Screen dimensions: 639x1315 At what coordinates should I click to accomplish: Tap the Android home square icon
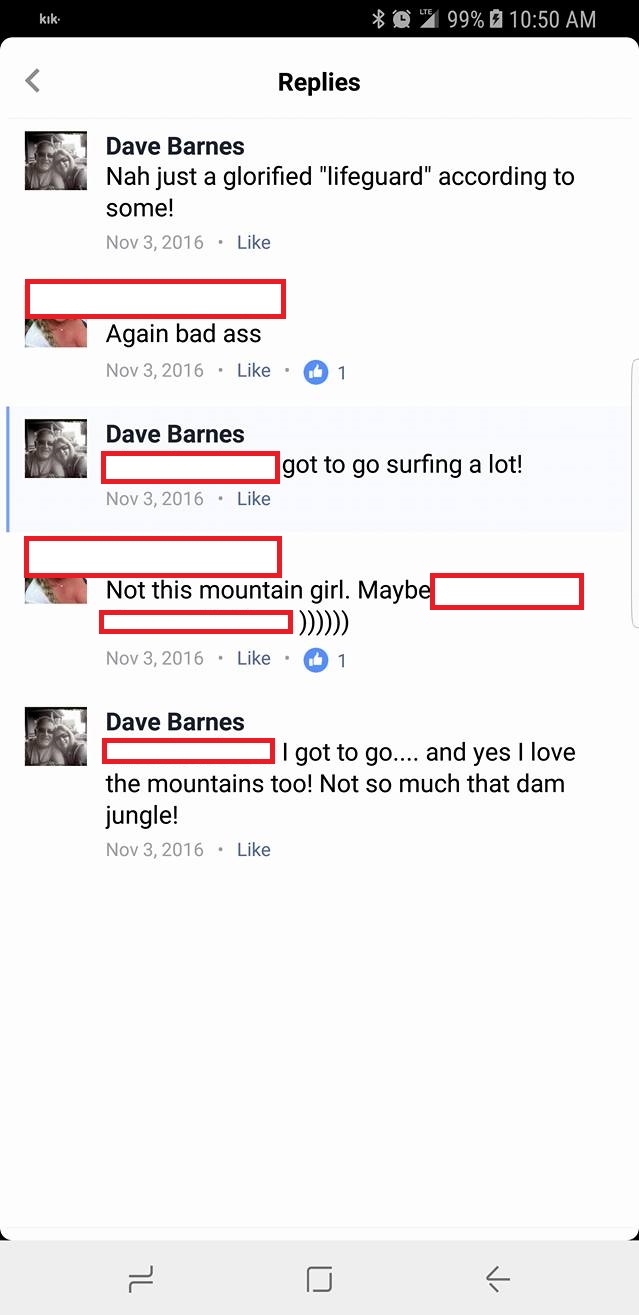coord(319,1278)
